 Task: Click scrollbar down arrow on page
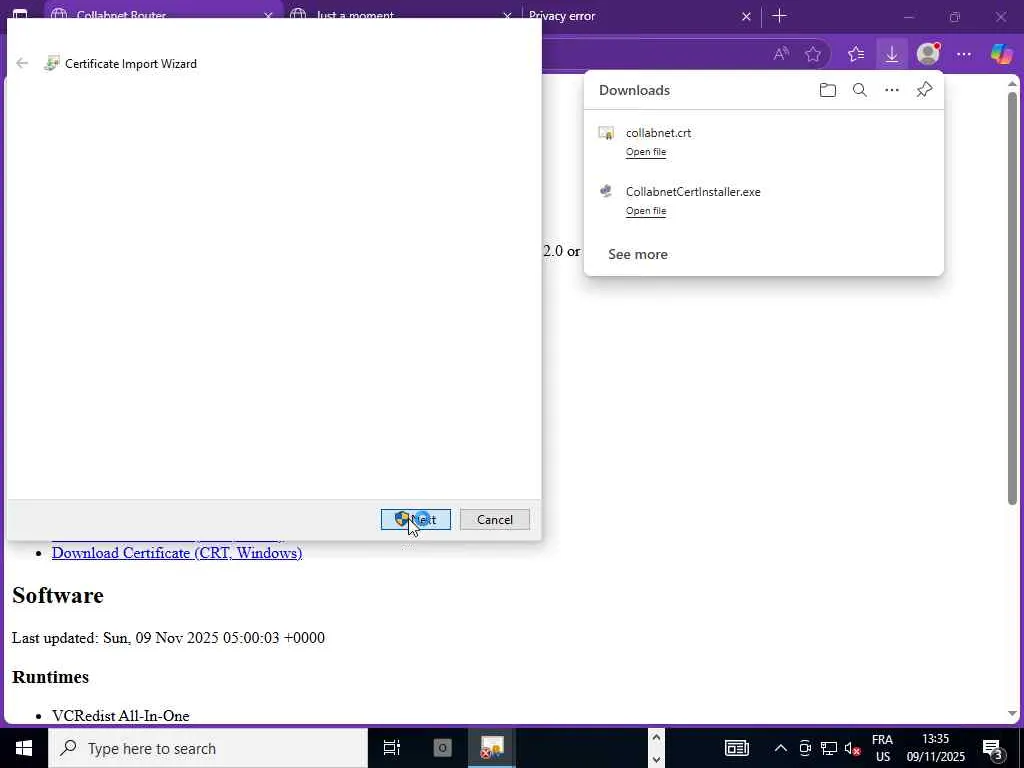click(x=1012, y=714)
